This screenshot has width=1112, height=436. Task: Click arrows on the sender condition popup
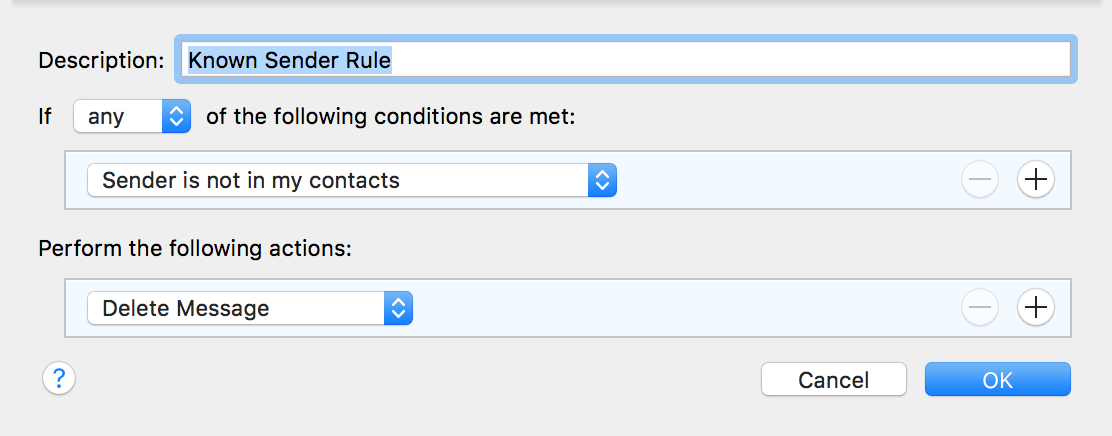[x=602, y=180]
